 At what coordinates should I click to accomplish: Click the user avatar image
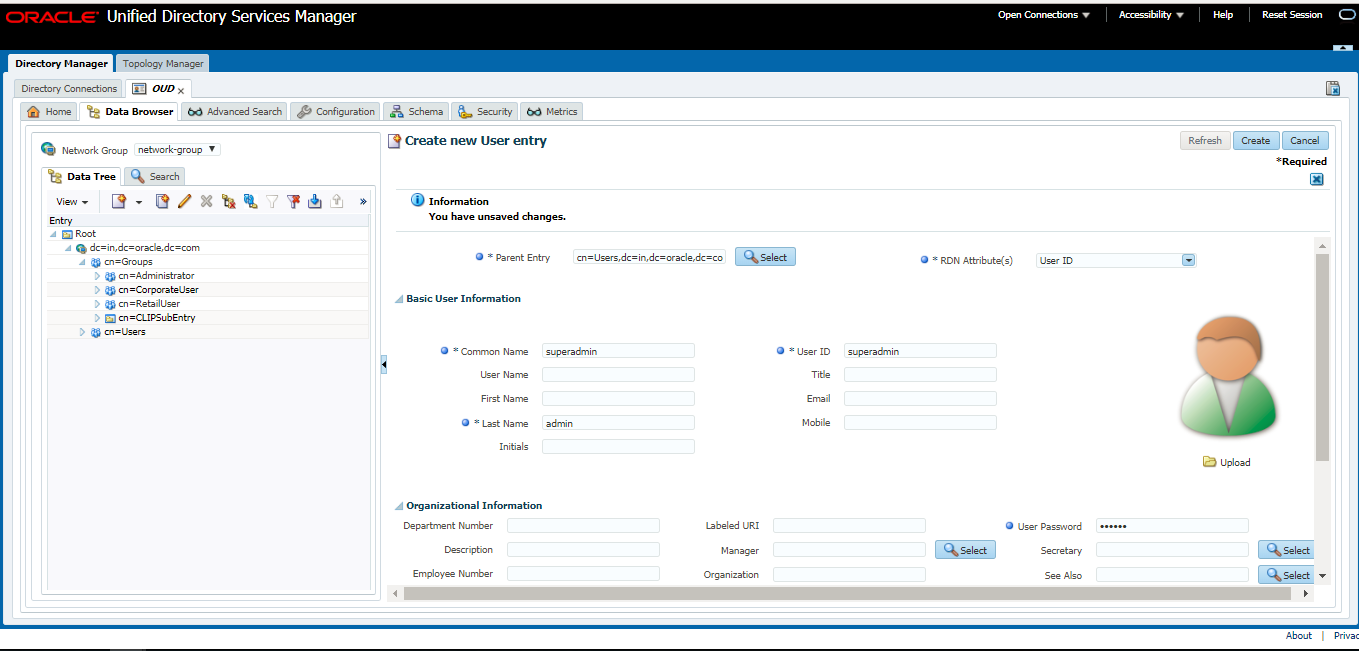pyautogui.click(x=1228, y=376)
